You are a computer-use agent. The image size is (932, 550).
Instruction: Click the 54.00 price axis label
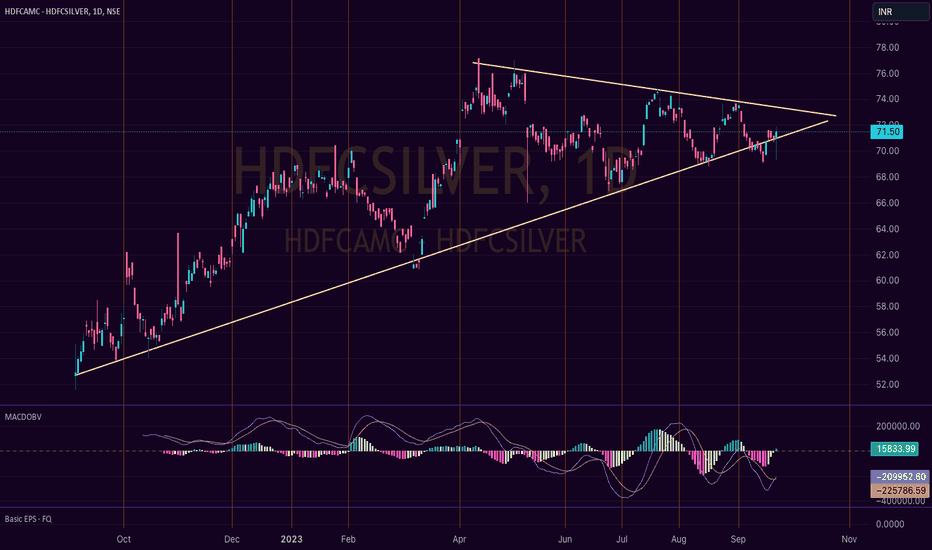[x=887, y=359]
